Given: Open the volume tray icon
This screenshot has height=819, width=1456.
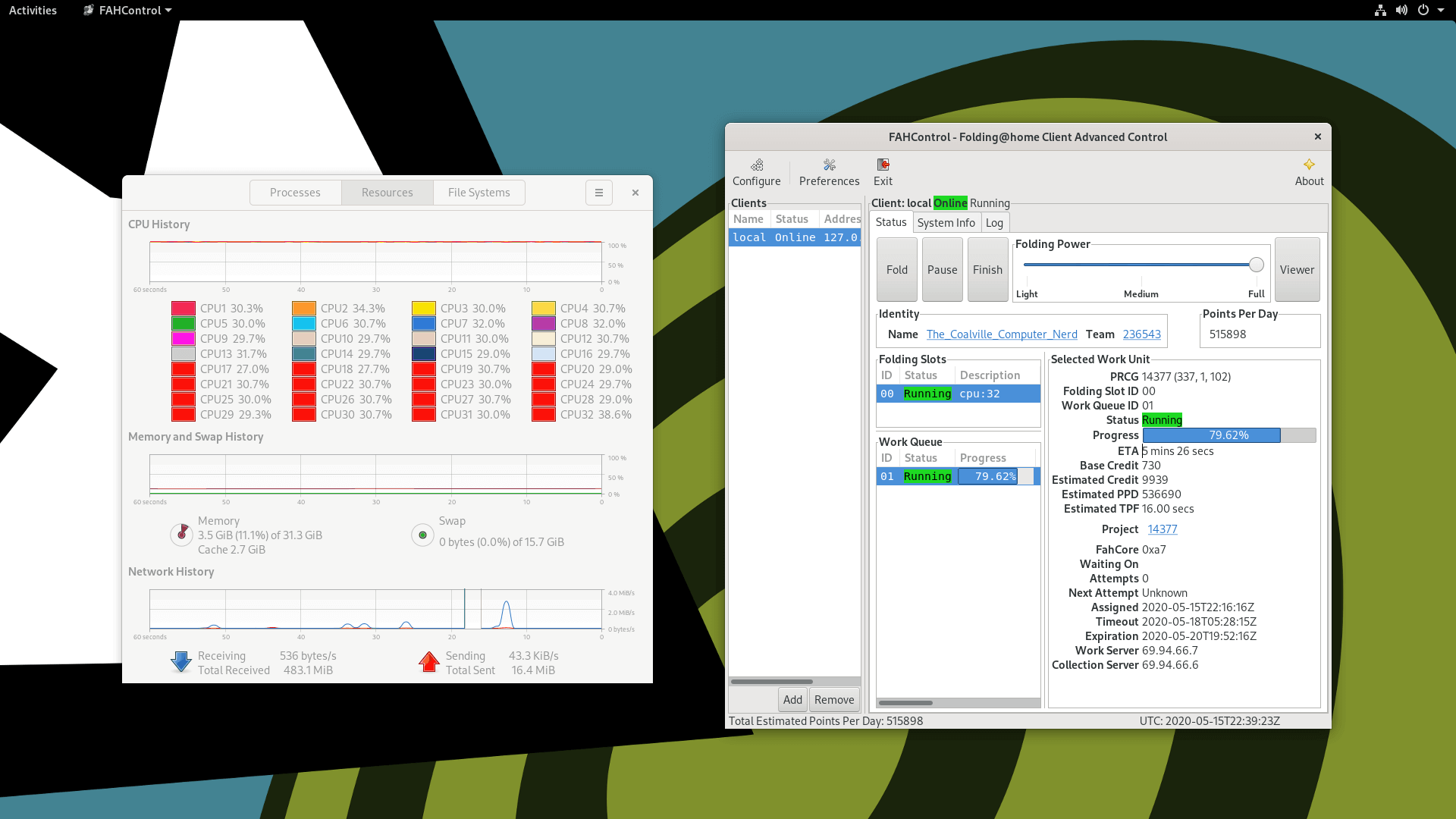Looking at the screenshot, I should (1401, 10).
